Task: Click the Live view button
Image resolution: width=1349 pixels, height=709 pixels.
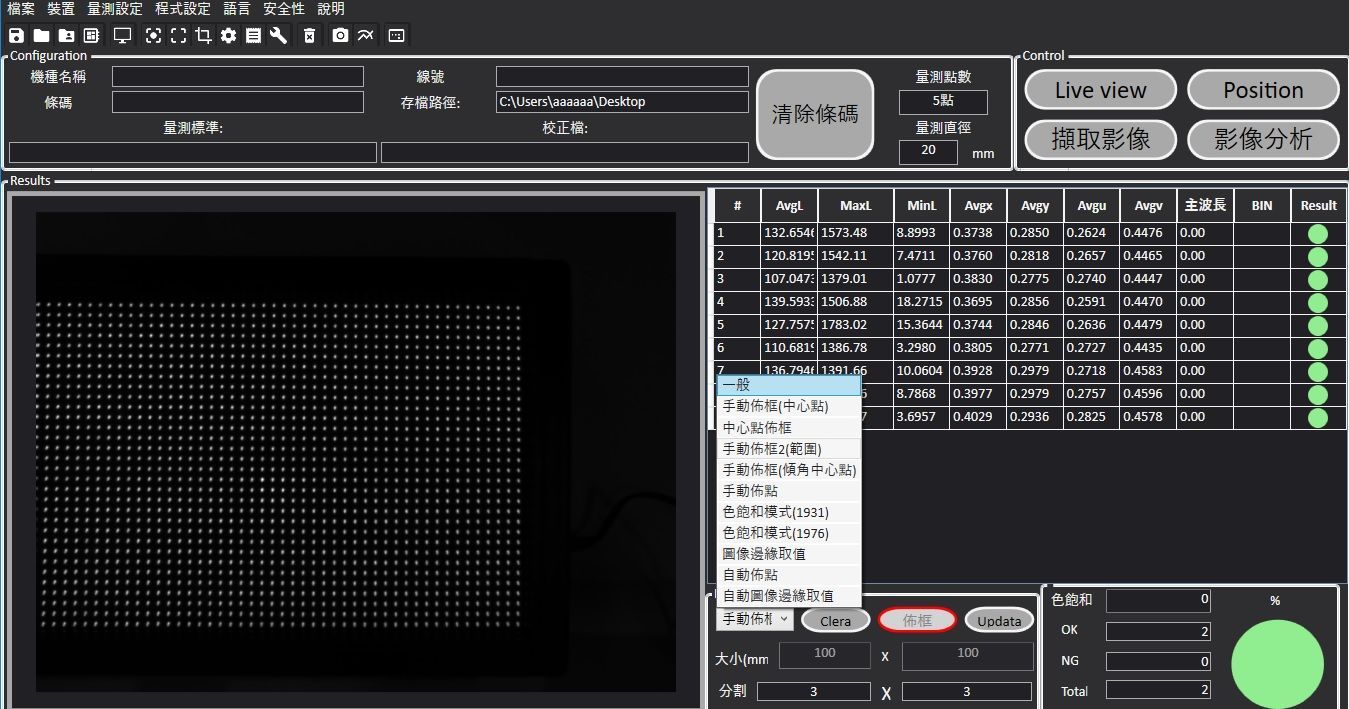Action: [x=1100, y=90]
